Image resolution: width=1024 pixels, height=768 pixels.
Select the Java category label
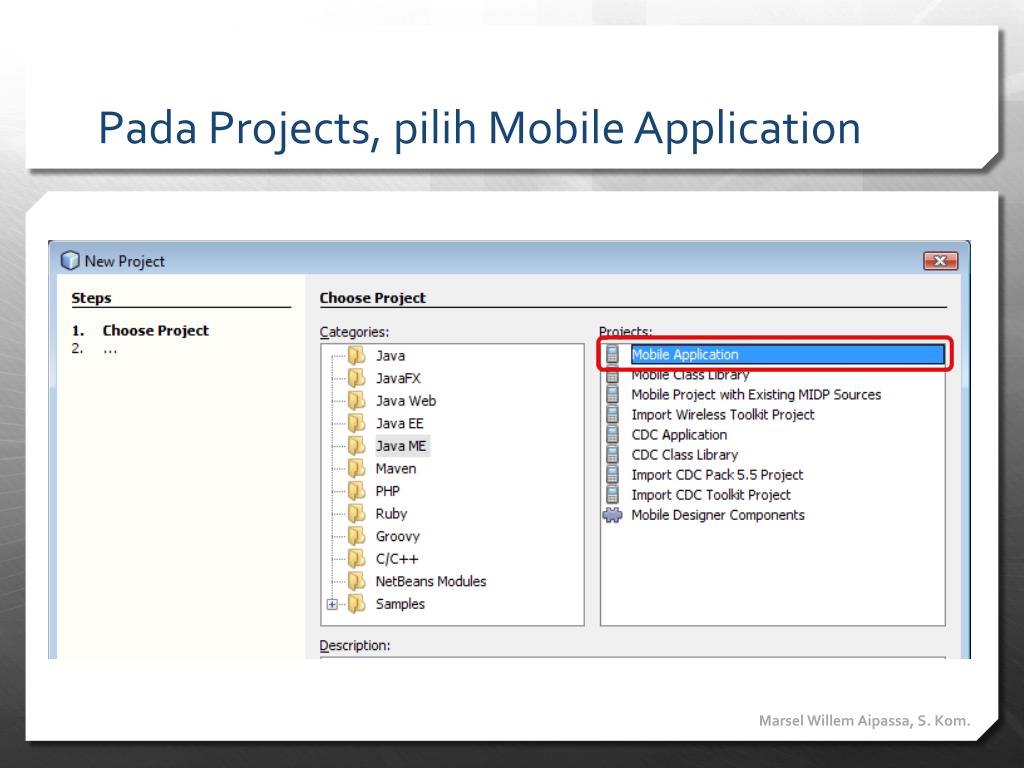tap(391, 356)
